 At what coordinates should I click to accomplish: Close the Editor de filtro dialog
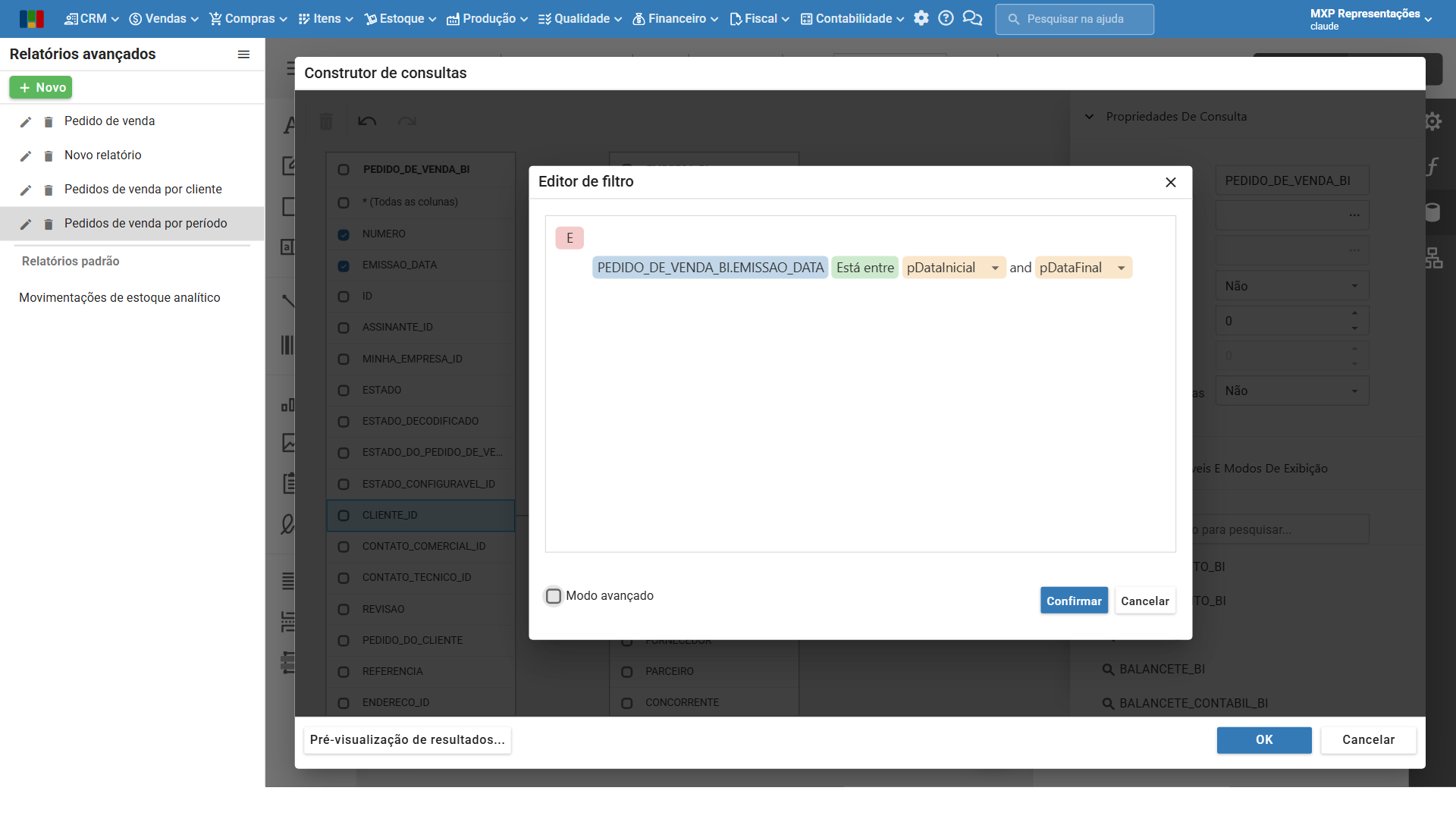coord(1171,182)
